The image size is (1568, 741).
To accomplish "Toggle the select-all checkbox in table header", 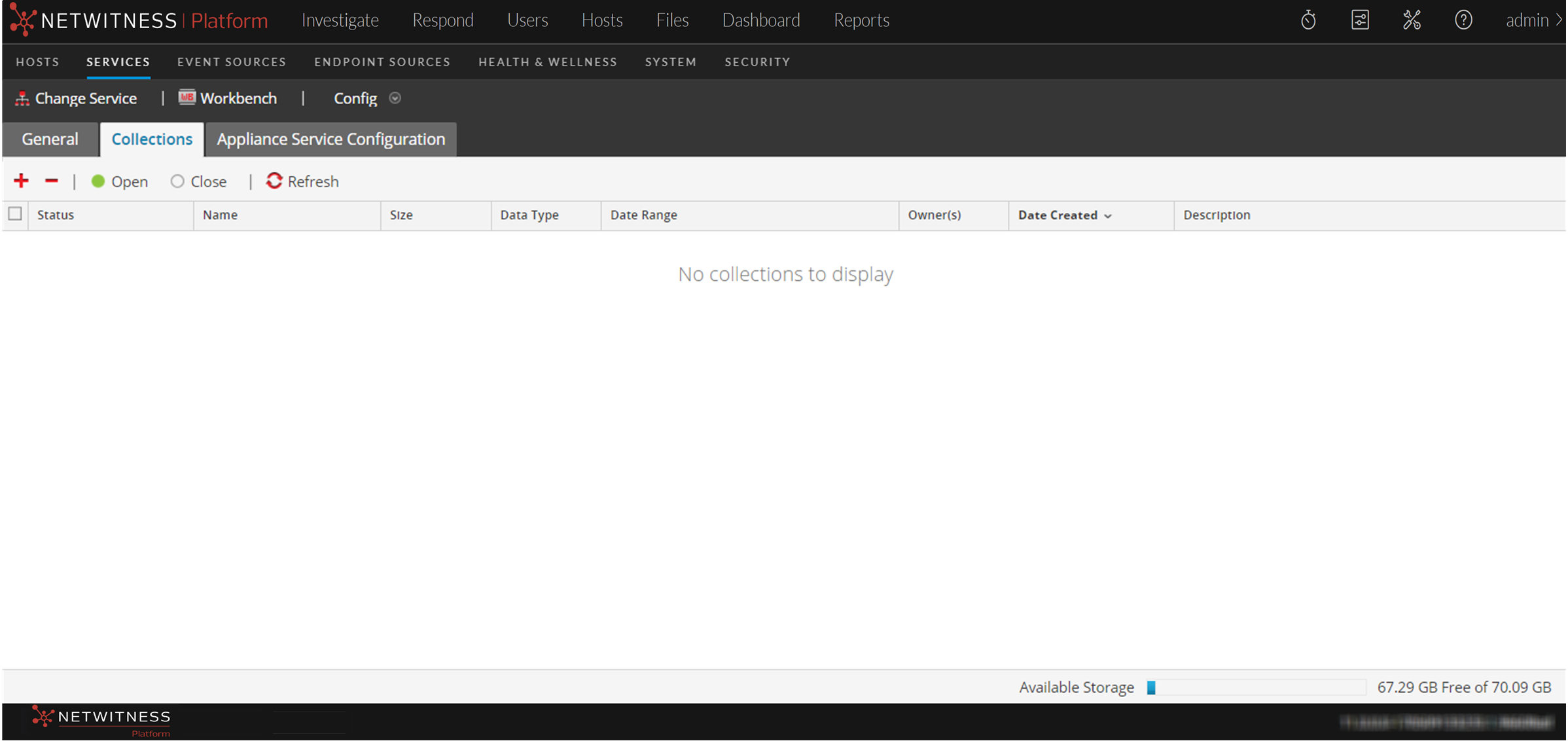I will pos(15,214).
